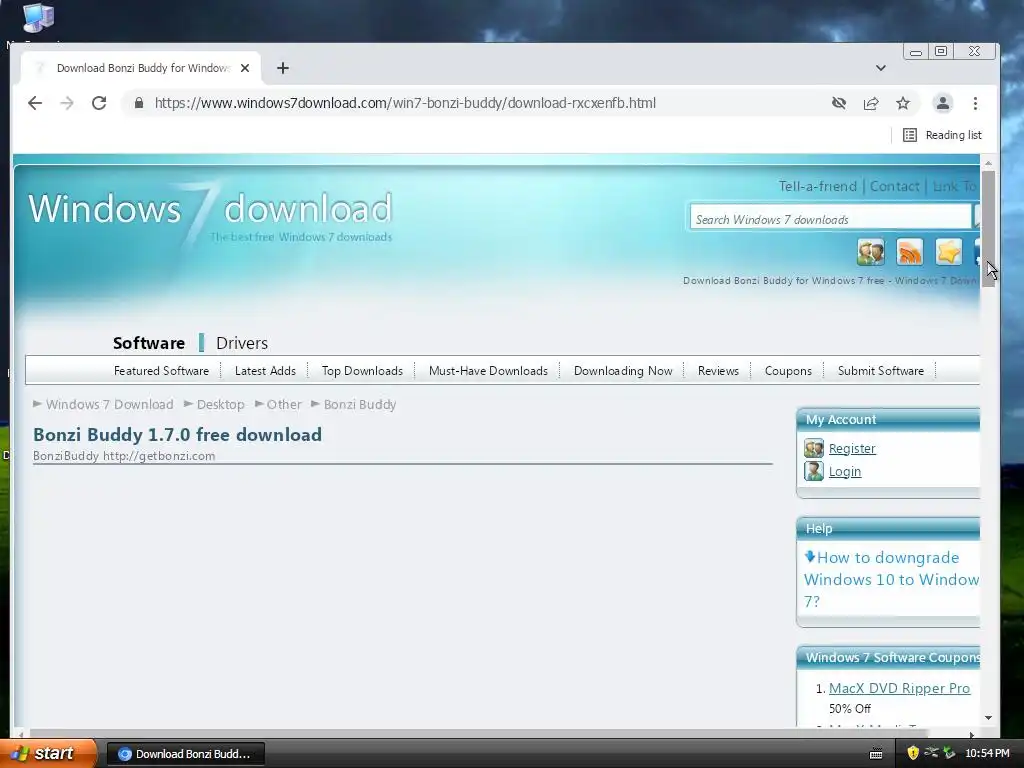Click the gold star favorites icon

tap(948, 252)
